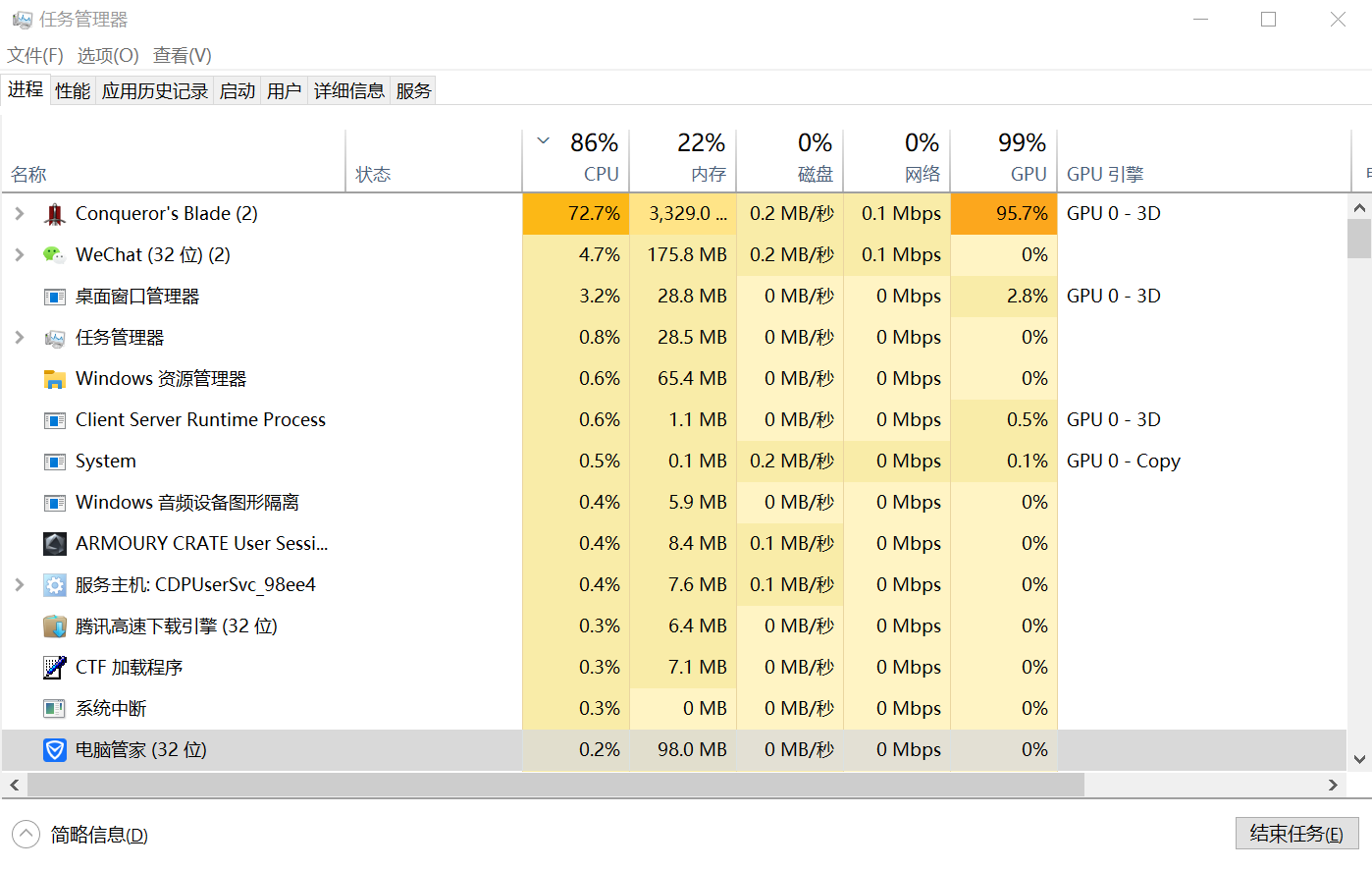Click the Windows 音频设备图形隔离 icon
The width and height of the screenshot is (1372, 870).
pos(55,503)
